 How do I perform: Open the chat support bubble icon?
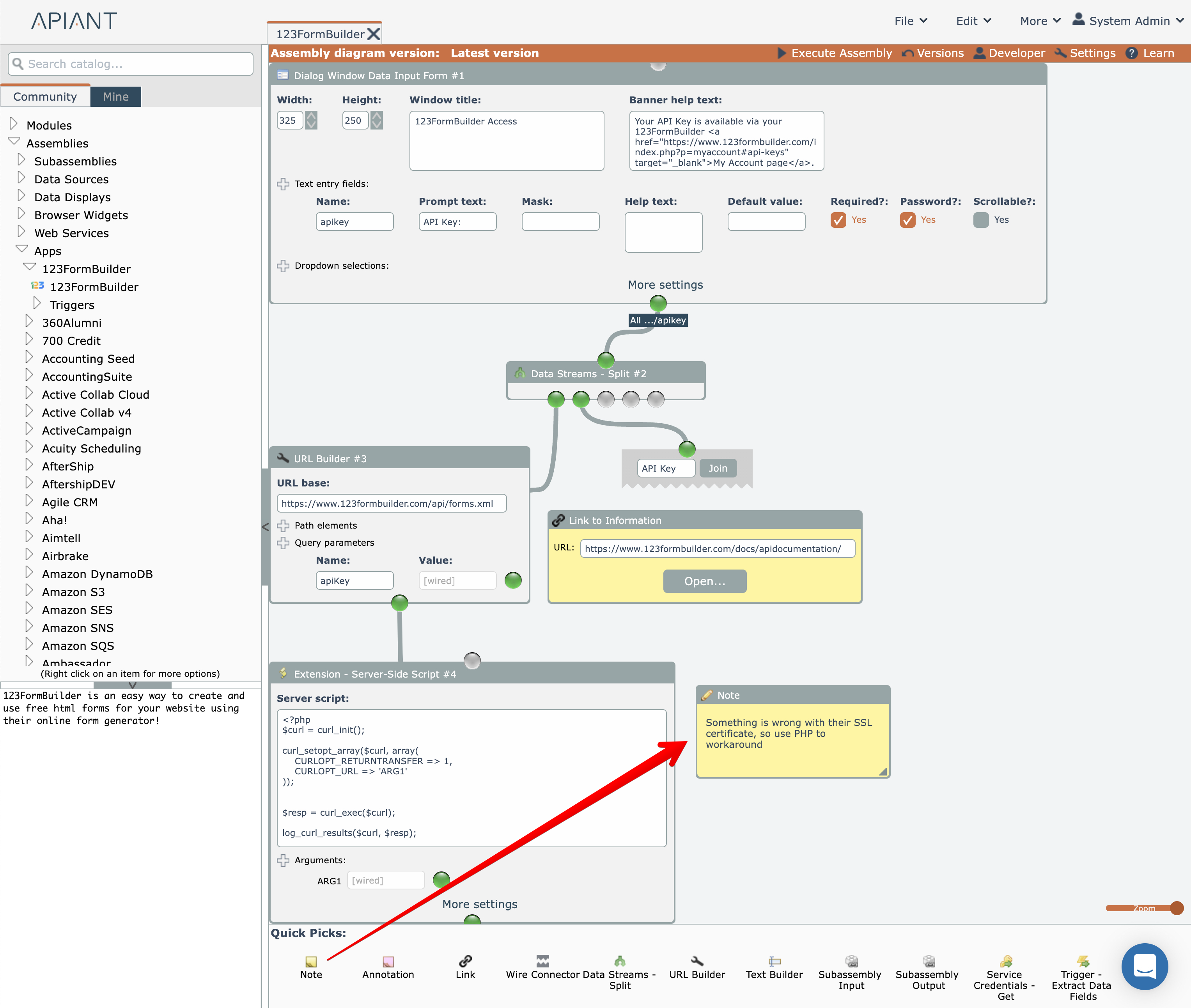point(1144,966)
